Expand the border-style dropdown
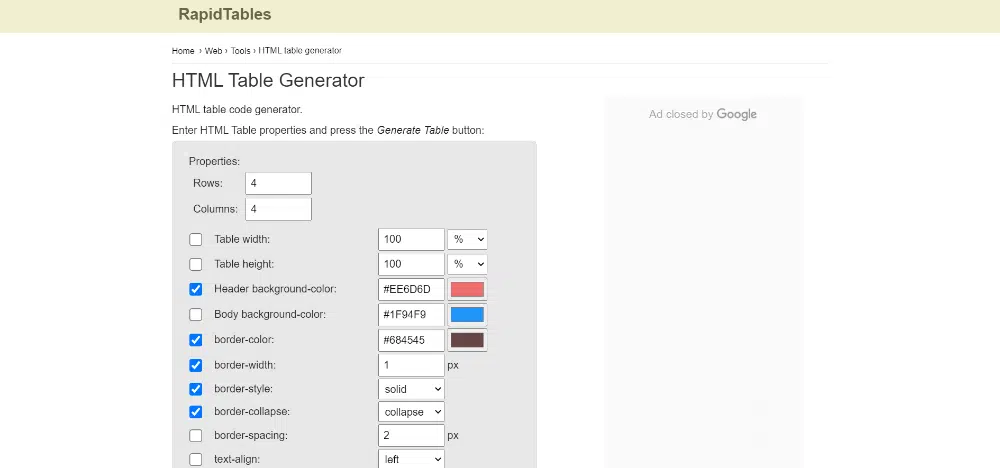Screen dimensions: 1000x468 pyautogui.click(x=411, y=388)
